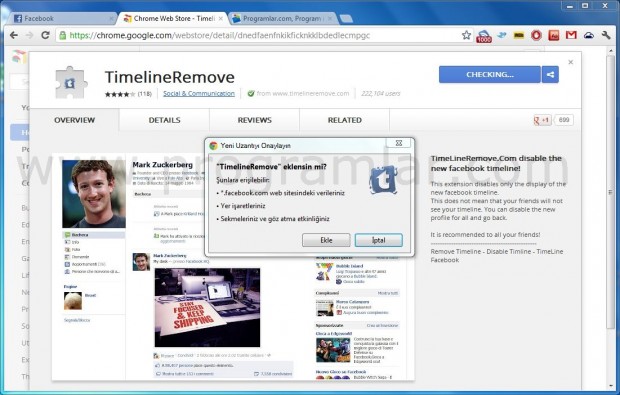This screenshot has width=620, height=395.
Task: Click the four-star rating
Action: tap(120, 94)
